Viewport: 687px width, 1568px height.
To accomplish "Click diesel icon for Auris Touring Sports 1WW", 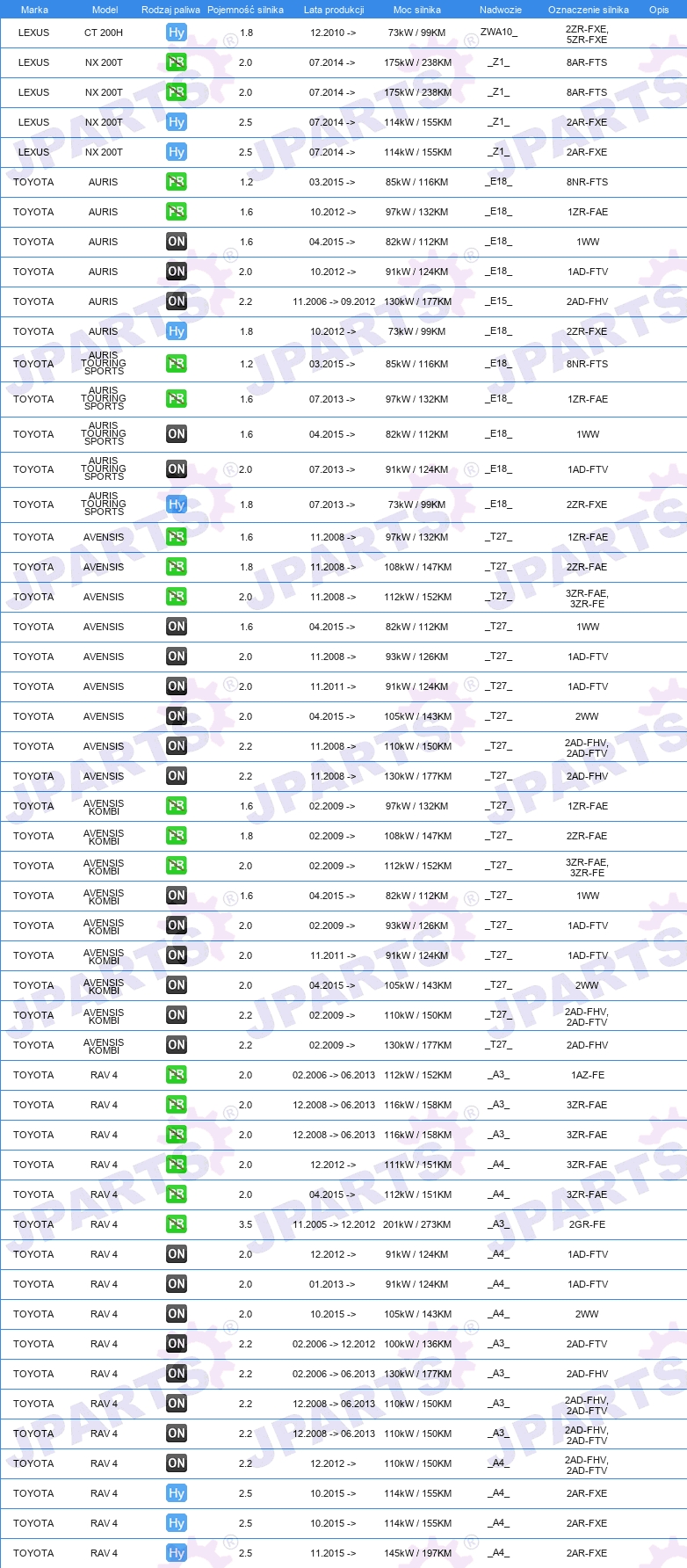I will (177, 434).
